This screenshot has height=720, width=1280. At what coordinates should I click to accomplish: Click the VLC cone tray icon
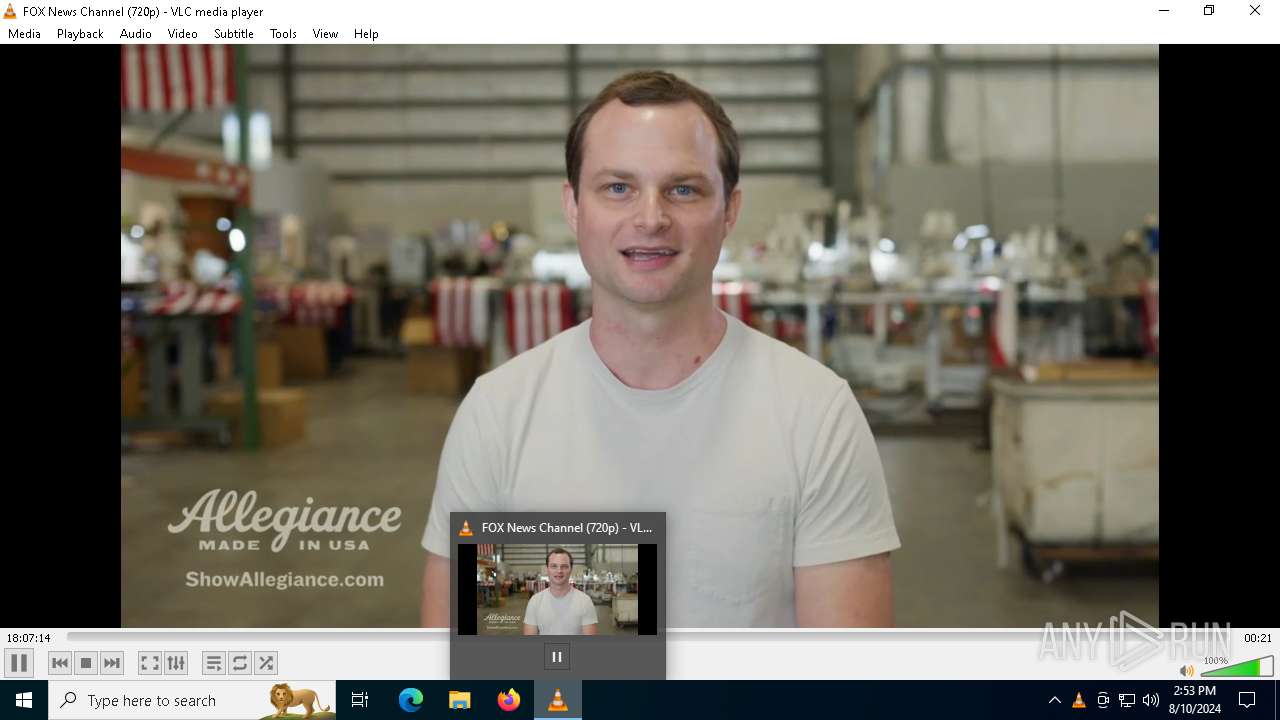(1078, 700)
